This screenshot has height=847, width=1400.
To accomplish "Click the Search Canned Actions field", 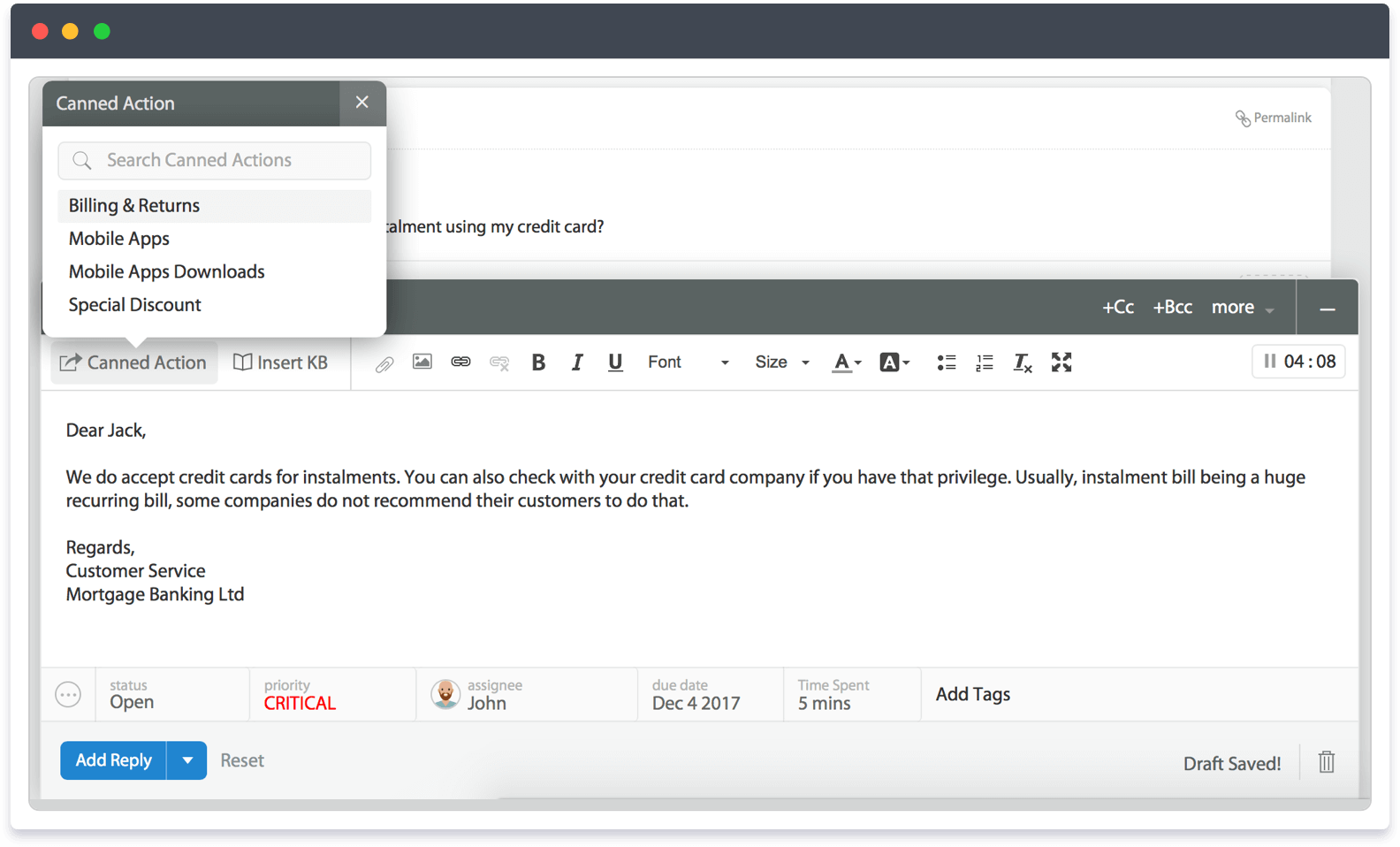I will point(215,161).
